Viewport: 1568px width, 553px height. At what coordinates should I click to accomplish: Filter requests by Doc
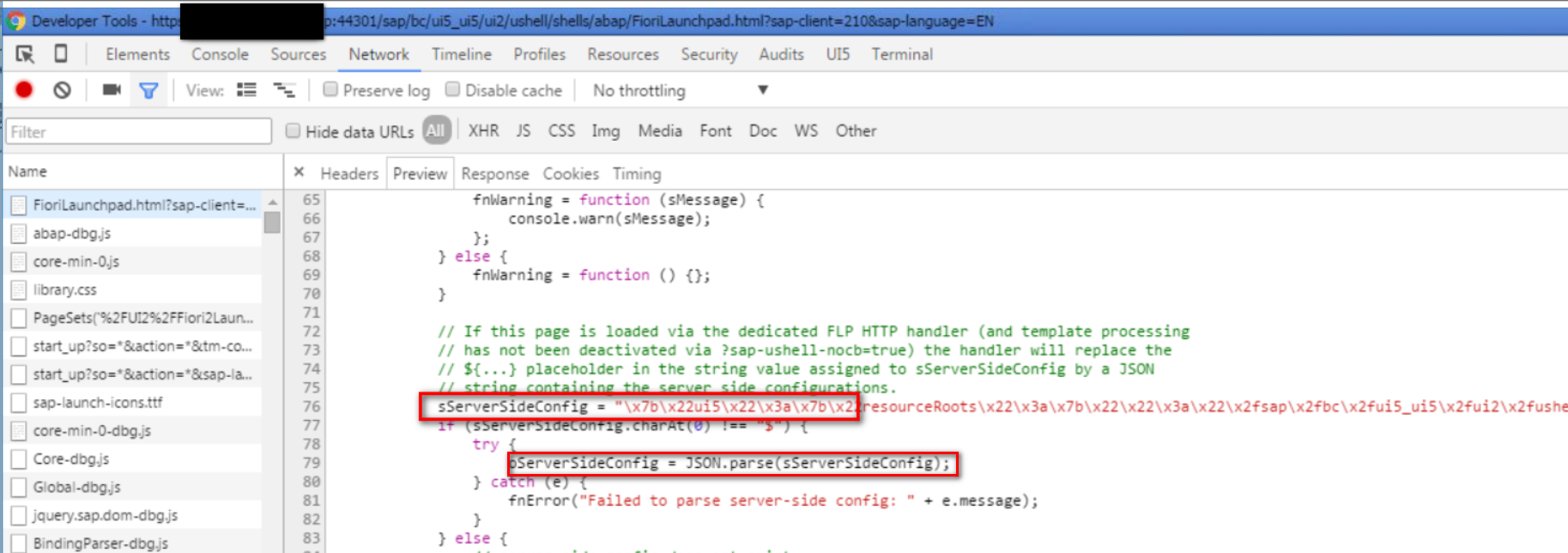click(763, 131)
